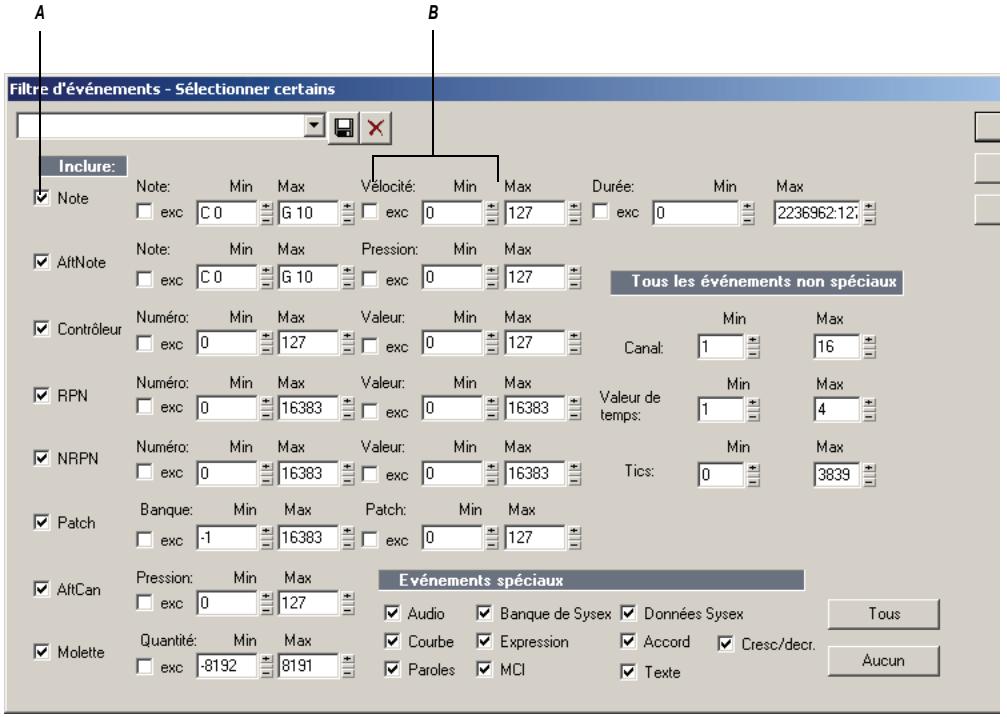Uncheck Banque de Sysex
The width and height of the screenshot is (1007, 717).
[484, 613]
